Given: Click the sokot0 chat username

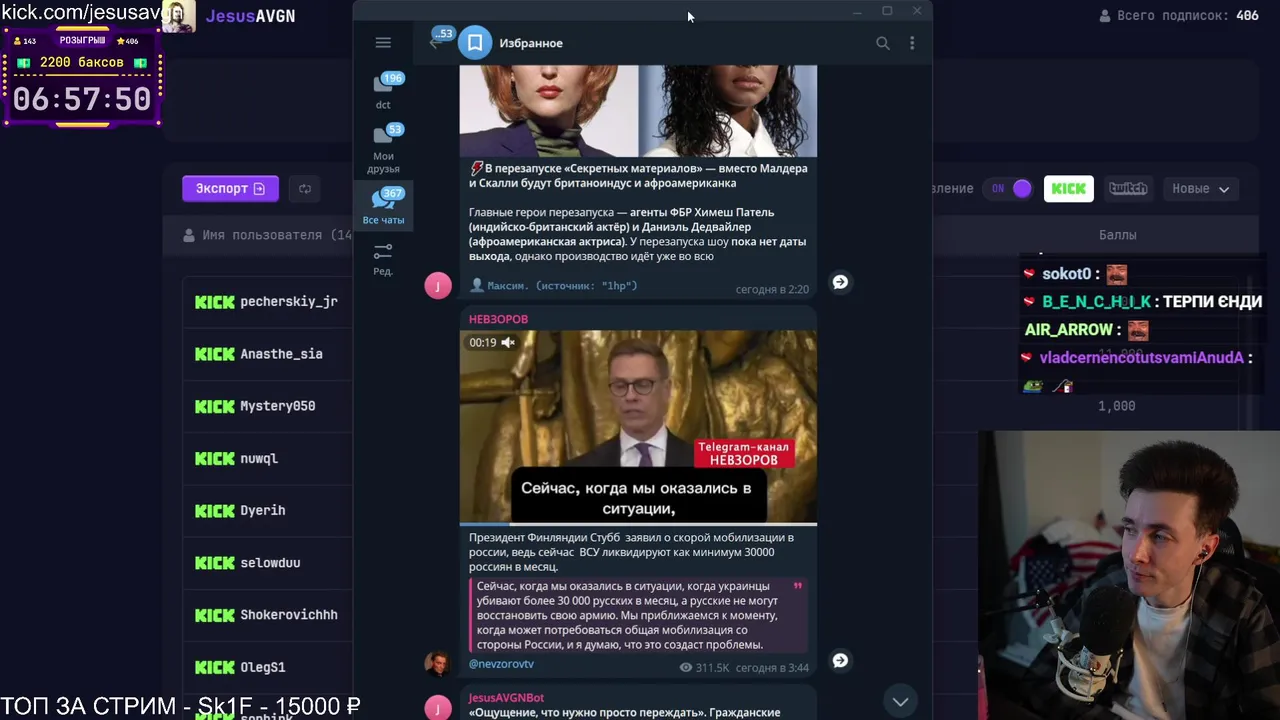Looking at the screenshot, I should (1066, 274).
